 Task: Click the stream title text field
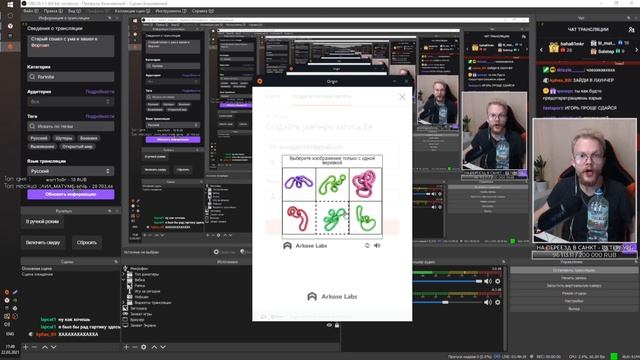[x=71, y=46]
